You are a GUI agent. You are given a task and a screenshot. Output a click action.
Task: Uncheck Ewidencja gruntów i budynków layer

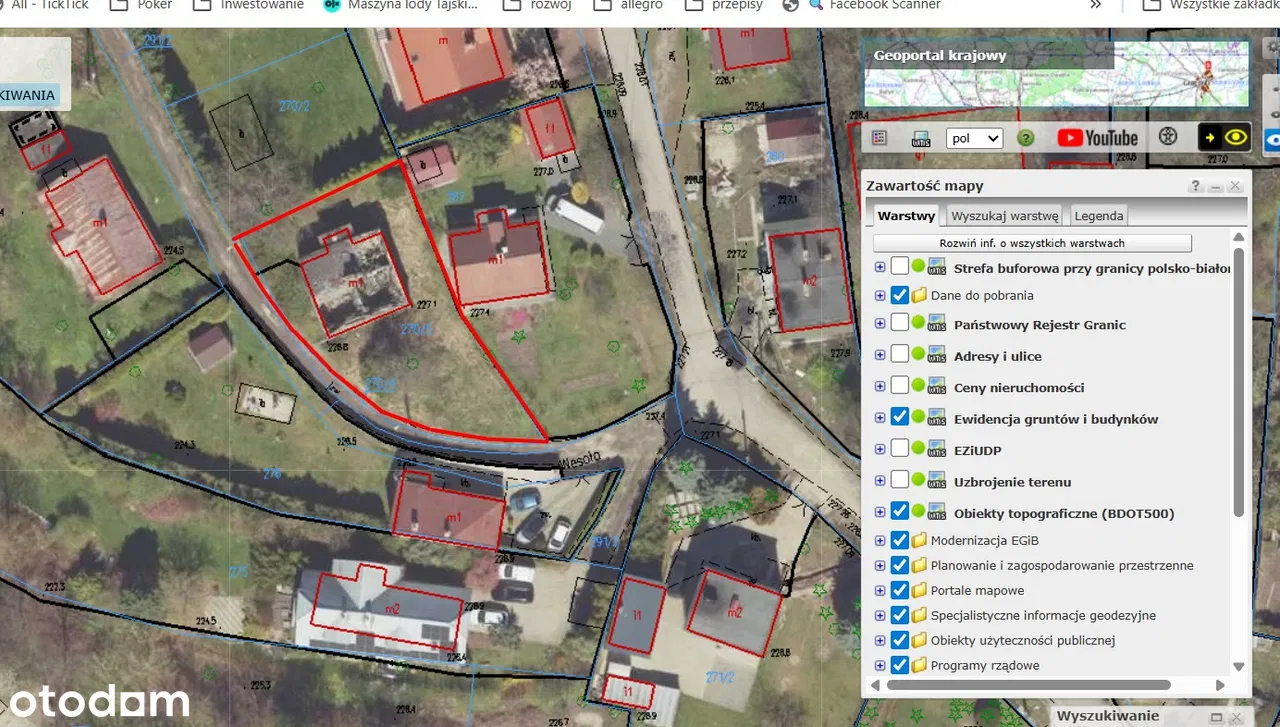(900, 417)
